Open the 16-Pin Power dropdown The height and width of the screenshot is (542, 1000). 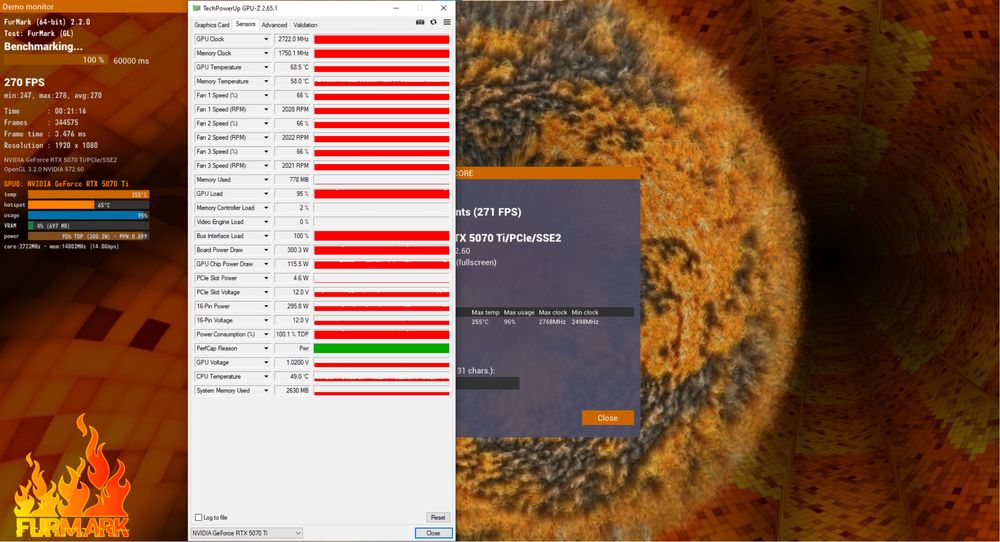click(x=266, y=306)
